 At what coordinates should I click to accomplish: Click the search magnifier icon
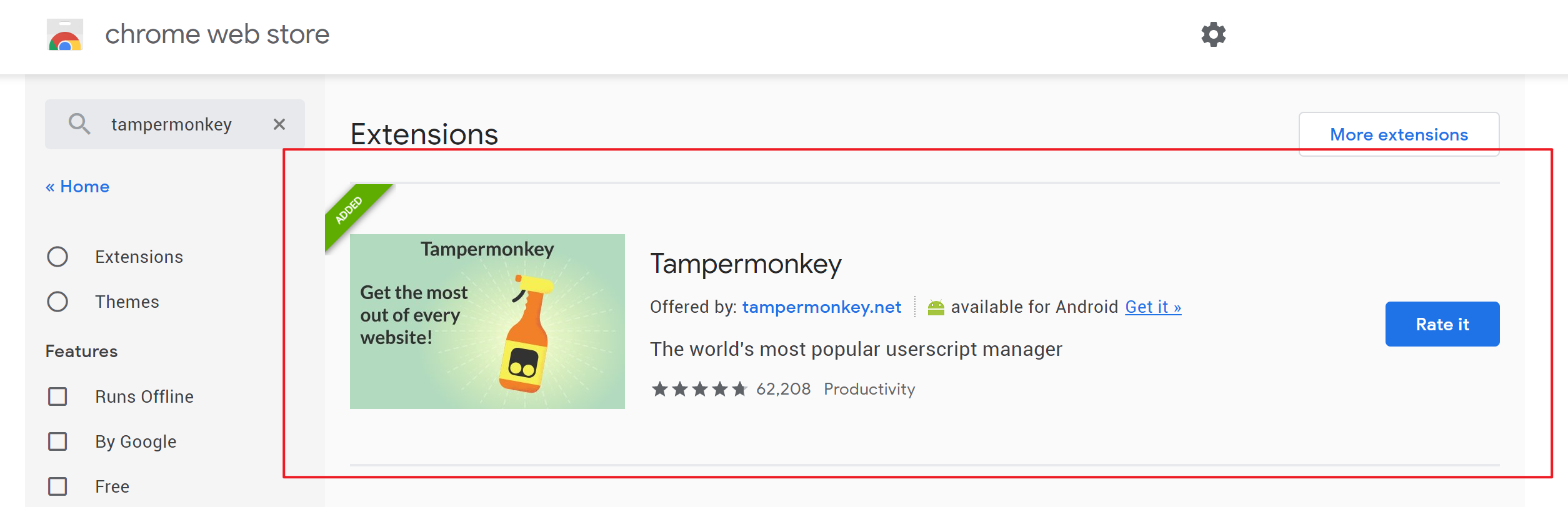[x=79, y=124]
